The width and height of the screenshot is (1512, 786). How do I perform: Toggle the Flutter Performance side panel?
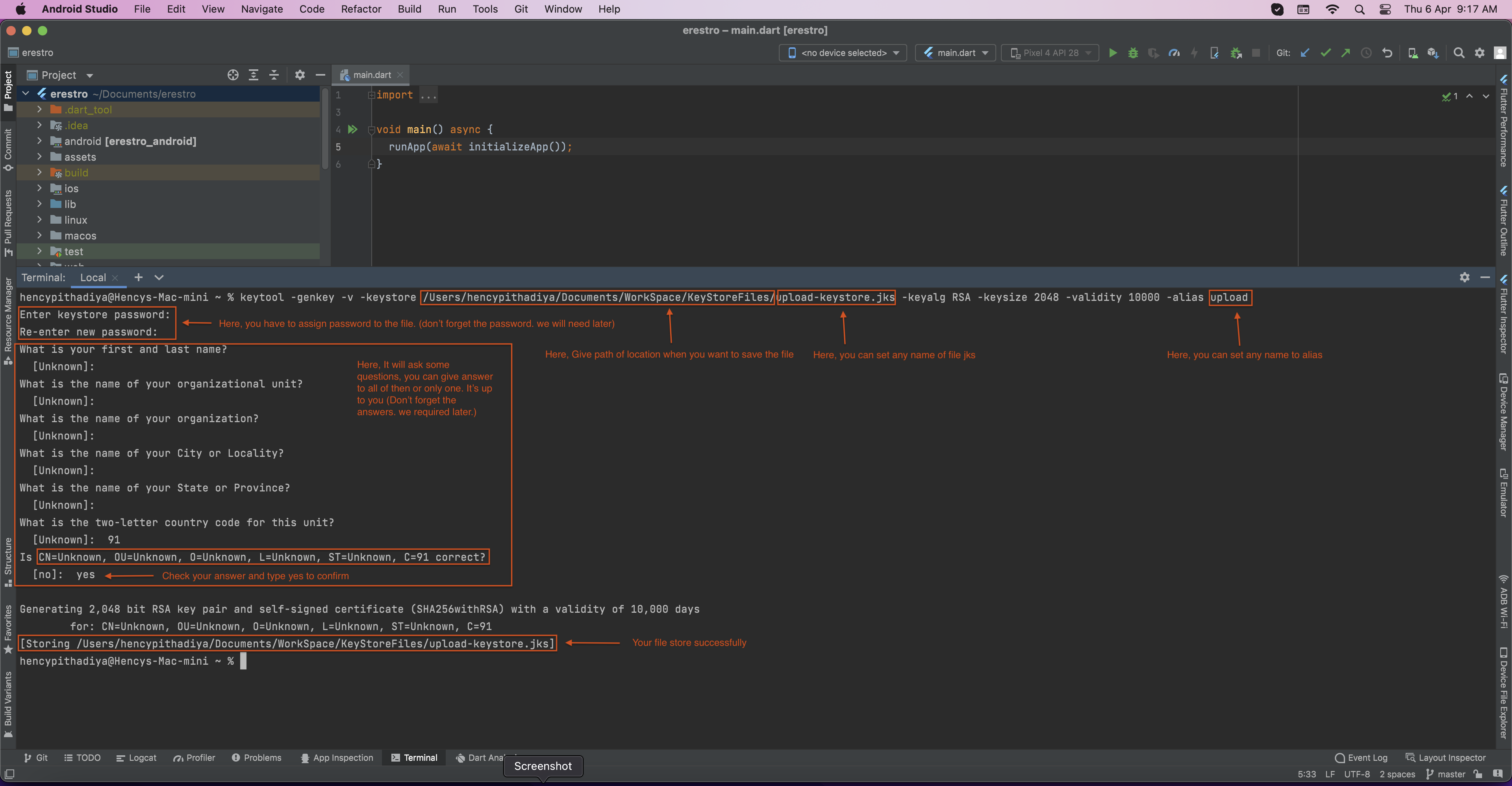pos(1503,120)
